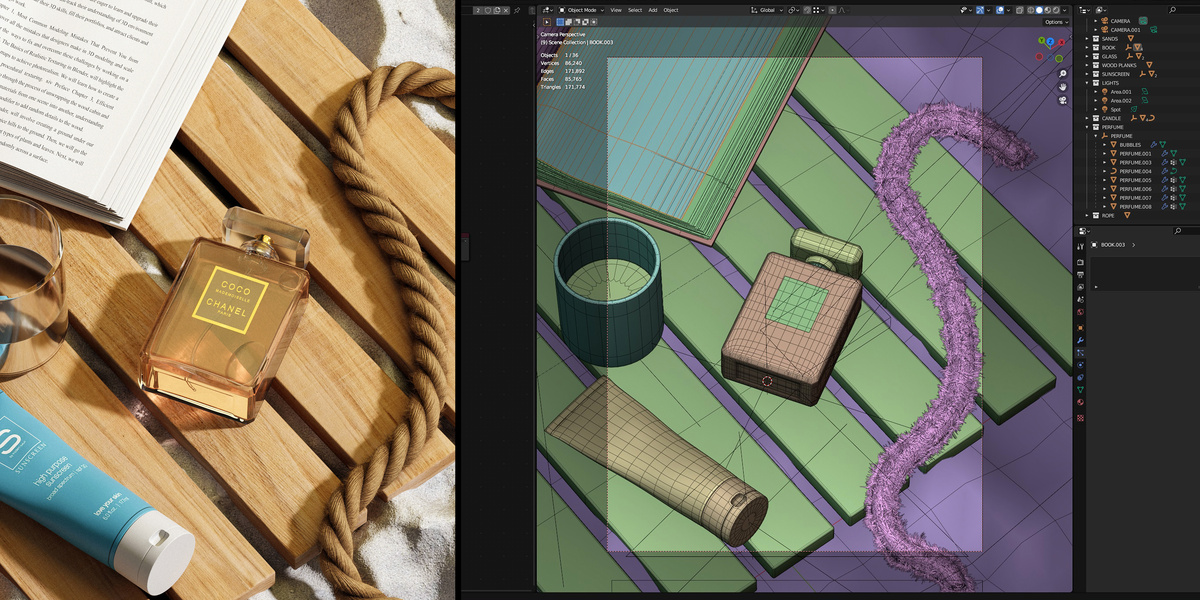Click the zoom magnifier viewport gizmo
1200x600 pixels.
click(1061, 74)
